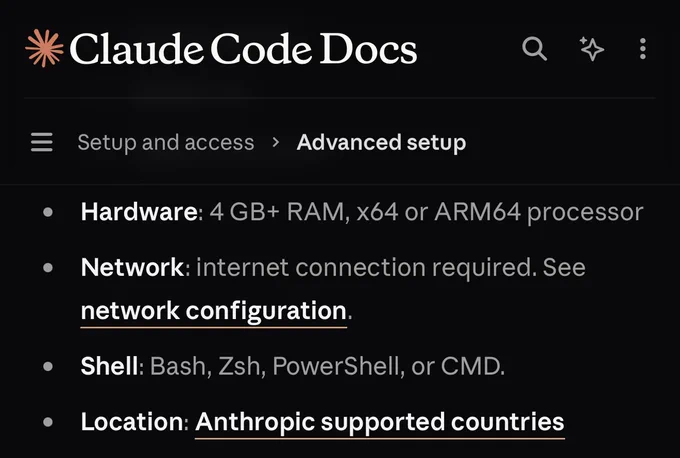Click the text "4 GB+ RAM, x64 or ARM64 processor"
The image size is (680, 458).
click(426, 212)
